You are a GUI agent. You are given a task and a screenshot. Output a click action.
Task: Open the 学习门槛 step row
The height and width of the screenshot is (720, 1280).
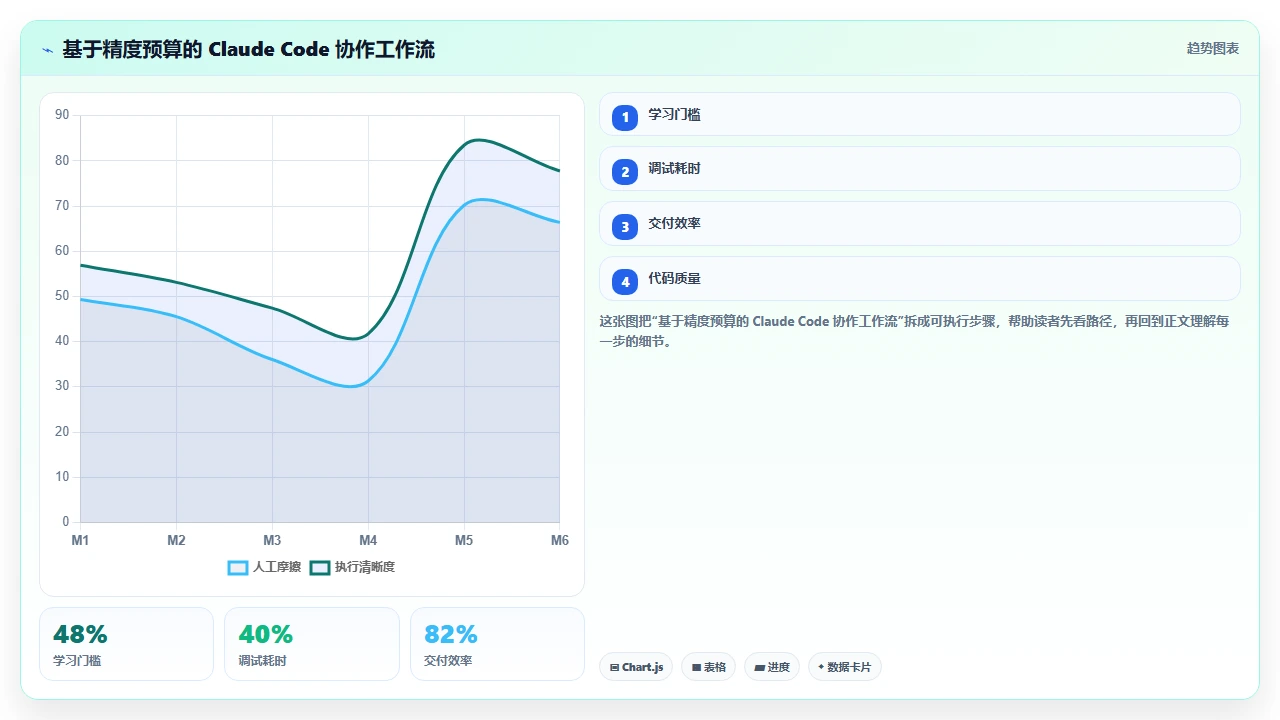[x=920, y=114]
